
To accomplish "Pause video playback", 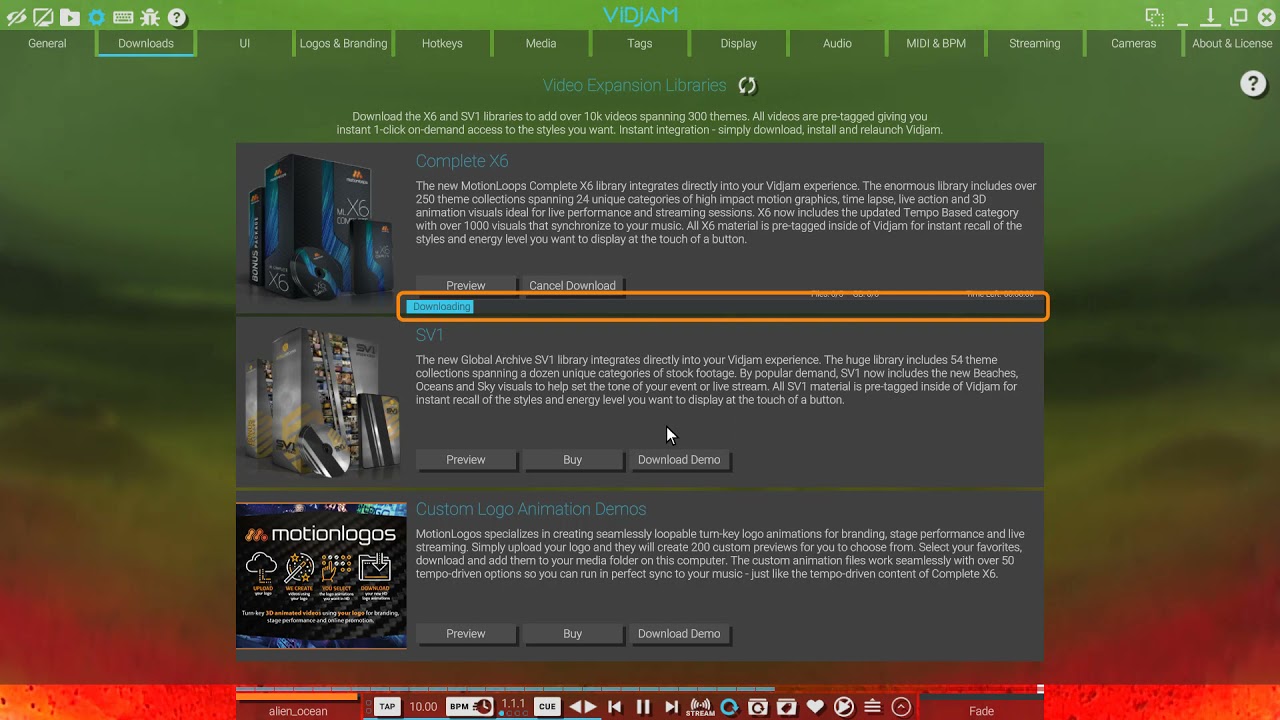I will coord(643,707).
